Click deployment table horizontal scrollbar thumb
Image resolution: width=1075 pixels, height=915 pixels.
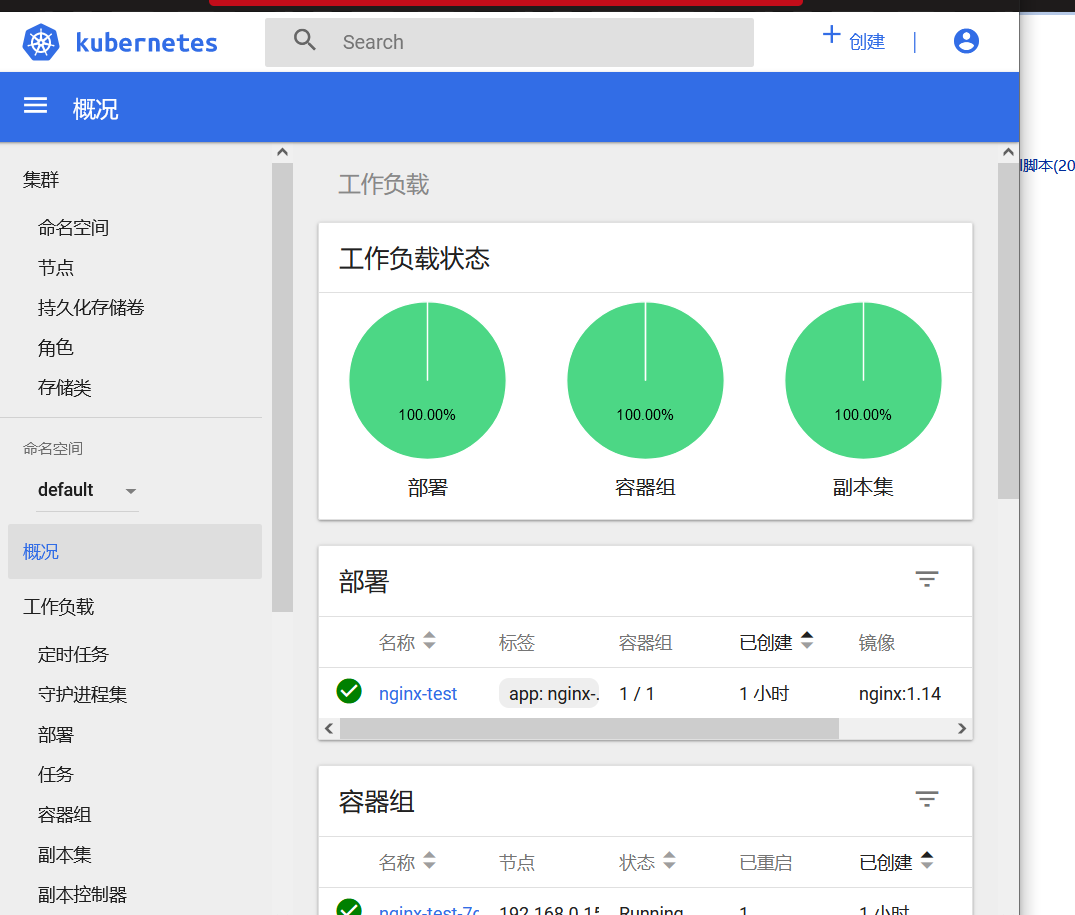(x=590, y=729)
